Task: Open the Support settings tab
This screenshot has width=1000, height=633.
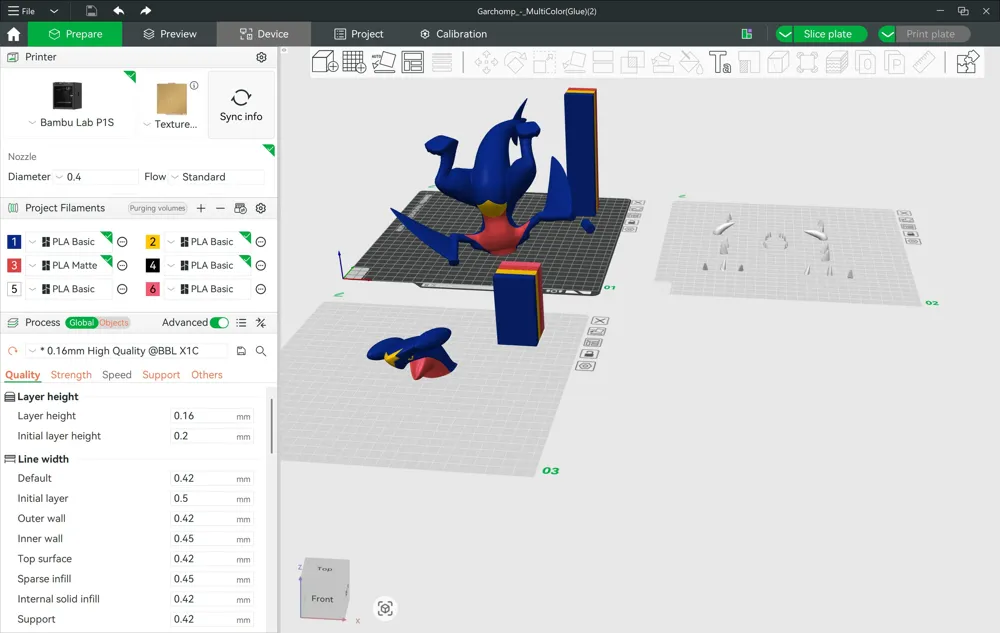Action: [161, 375]
